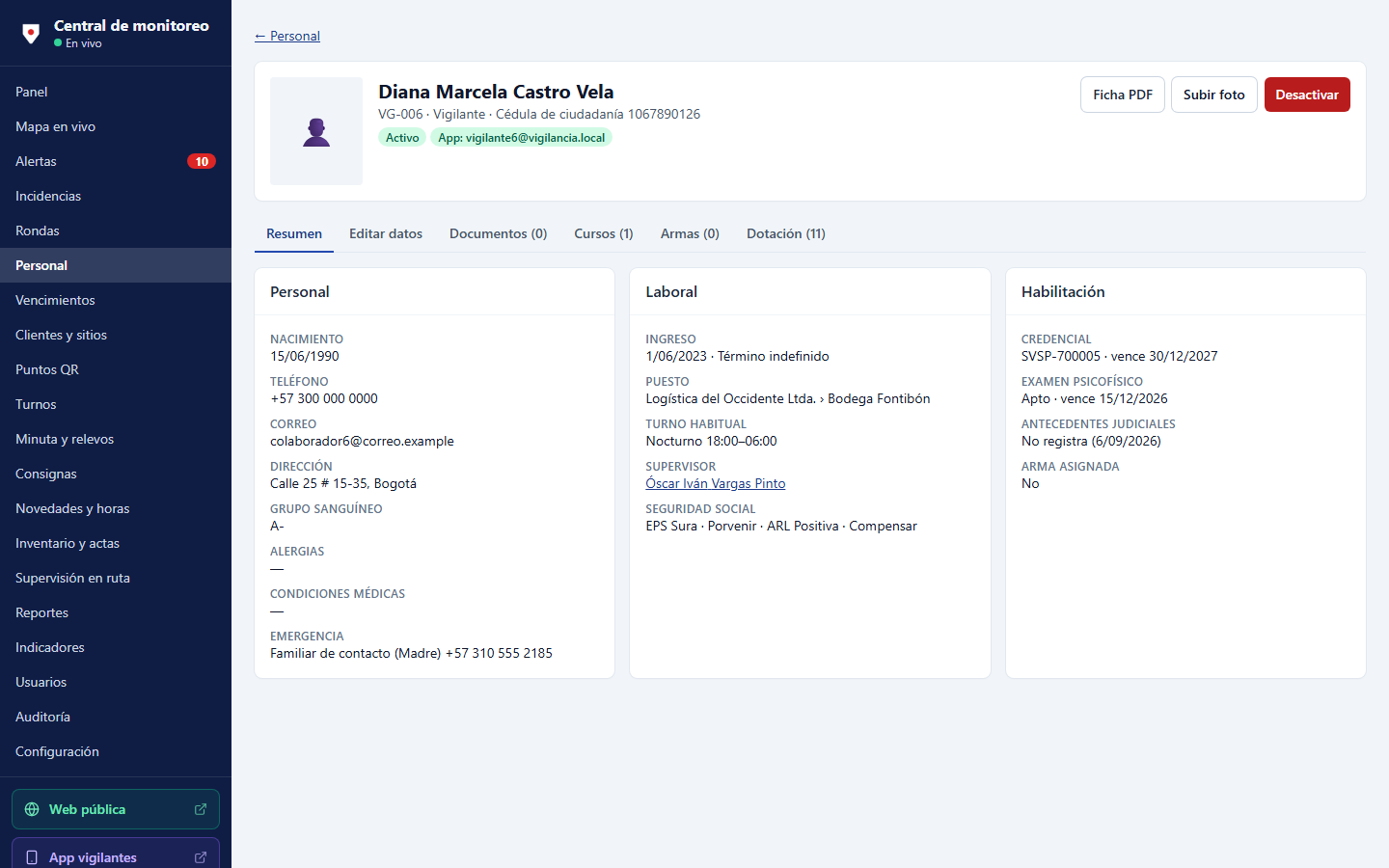This screenshot has width=1389, height=868.
Task: Open Consignas in the sidebar
Action: 116,474
